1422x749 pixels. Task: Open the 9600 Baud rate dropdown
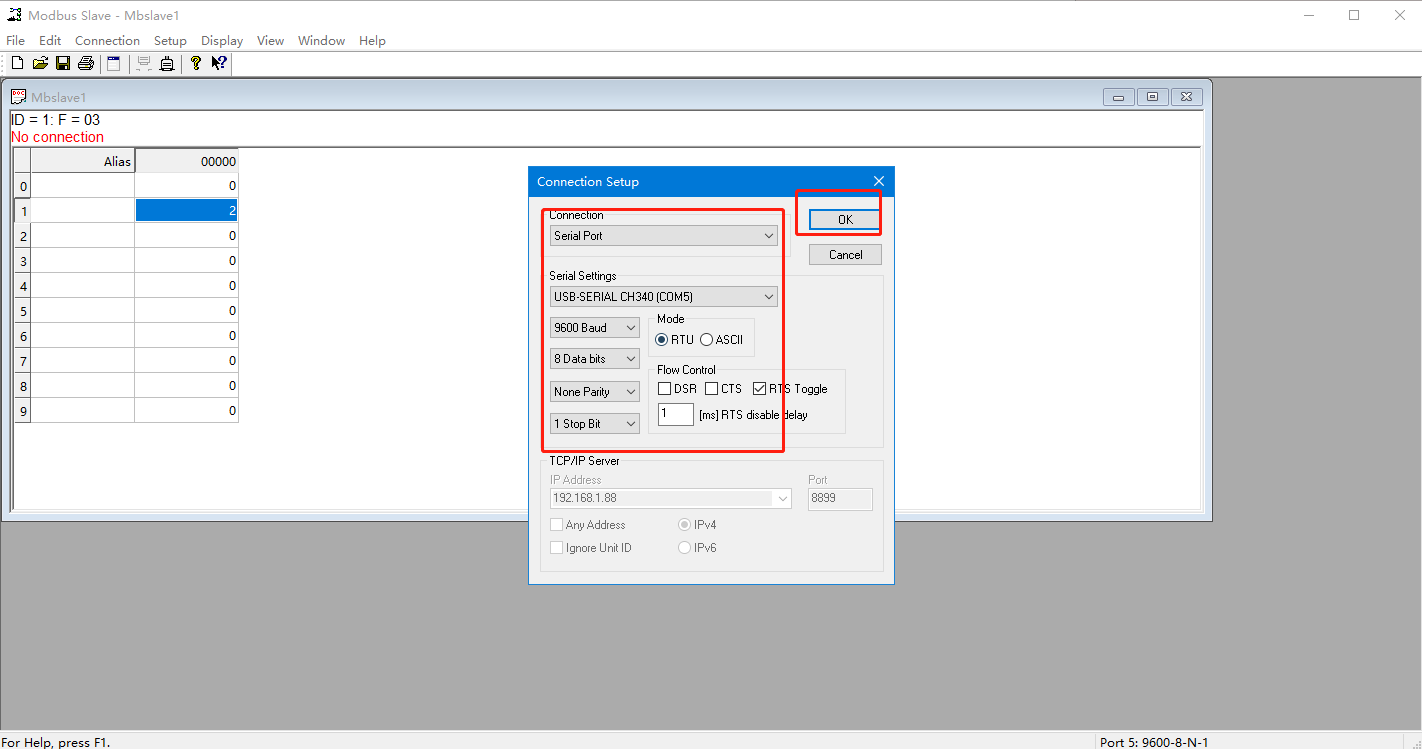click(x=595, y=328)
